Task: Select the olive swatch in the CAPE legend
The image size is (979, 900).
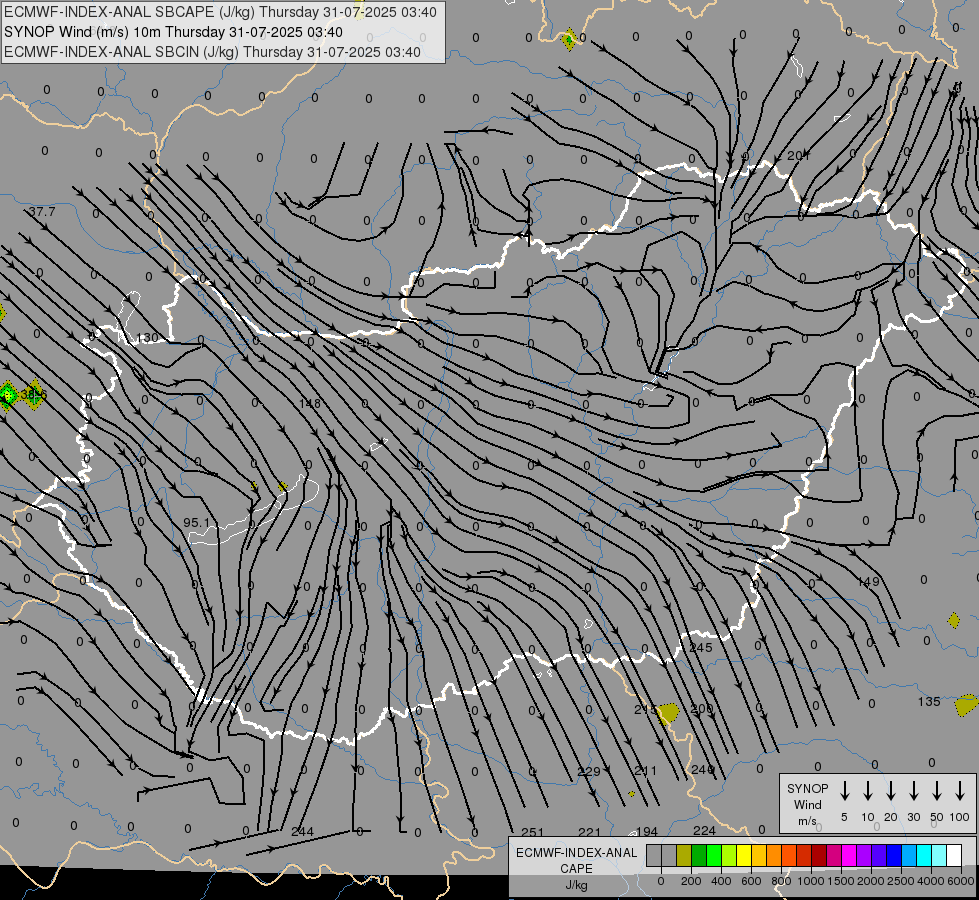Action: [684, 855]
